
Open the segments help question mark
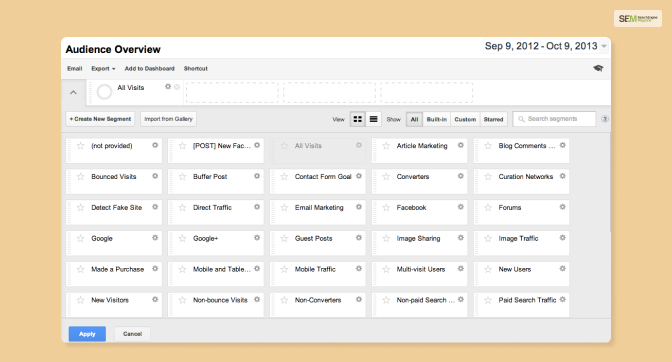pos(605,119)
